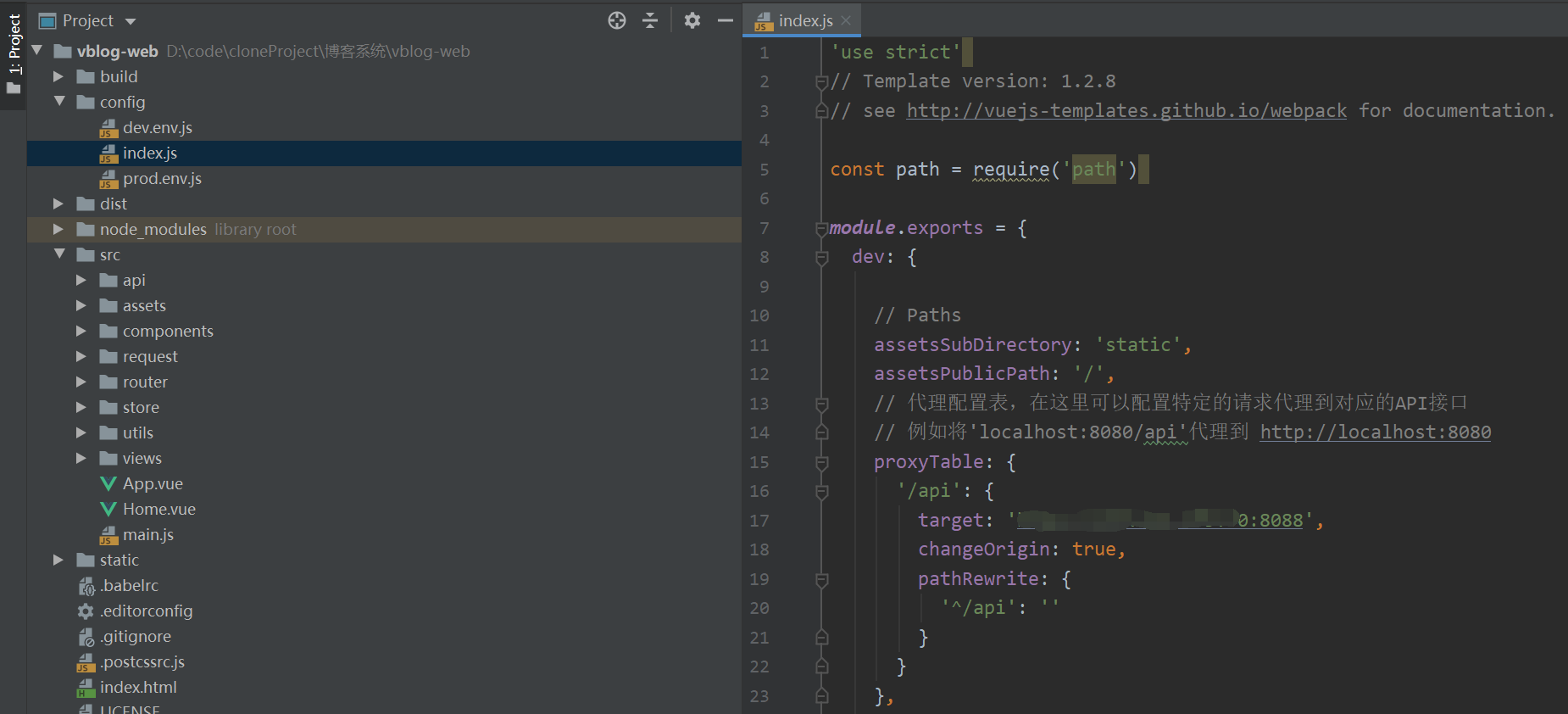The height and width of the screenshot is (714, 1568).
Task: Click the folder icon in left tool strip
Action: 13,88
